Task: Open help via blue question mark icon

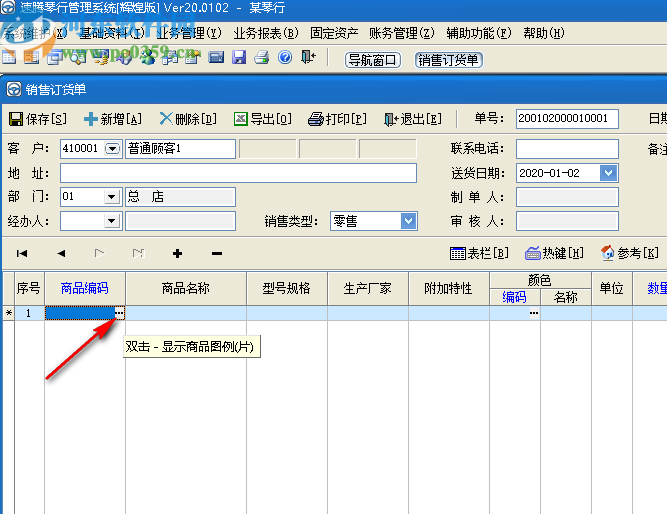Action: [x=285, y=57]
